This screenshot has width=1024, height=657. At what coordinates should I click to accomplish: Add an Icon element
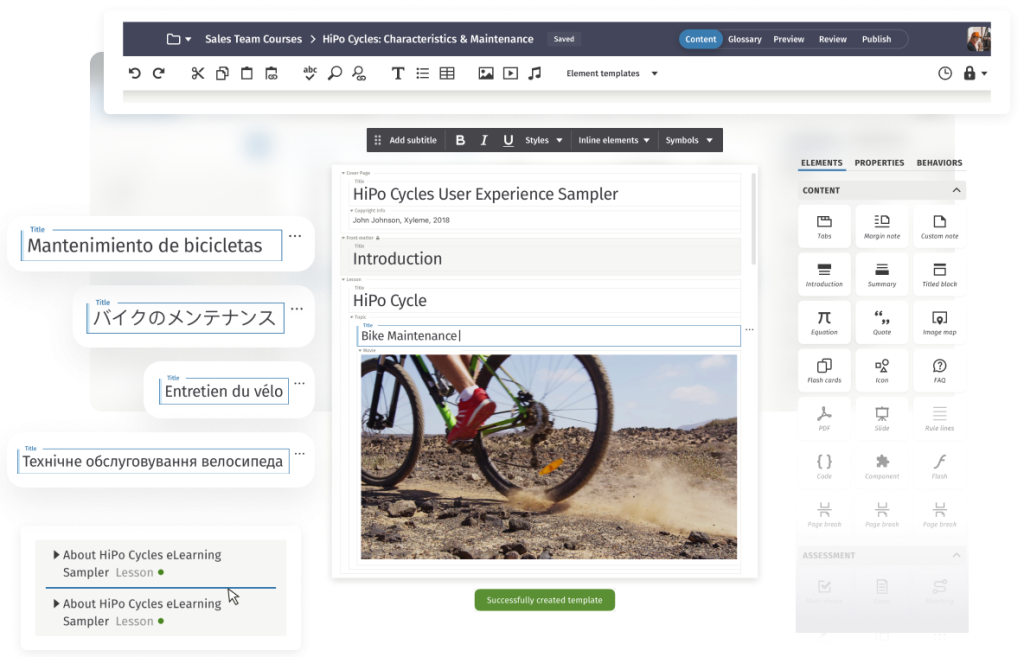point(882,370)
